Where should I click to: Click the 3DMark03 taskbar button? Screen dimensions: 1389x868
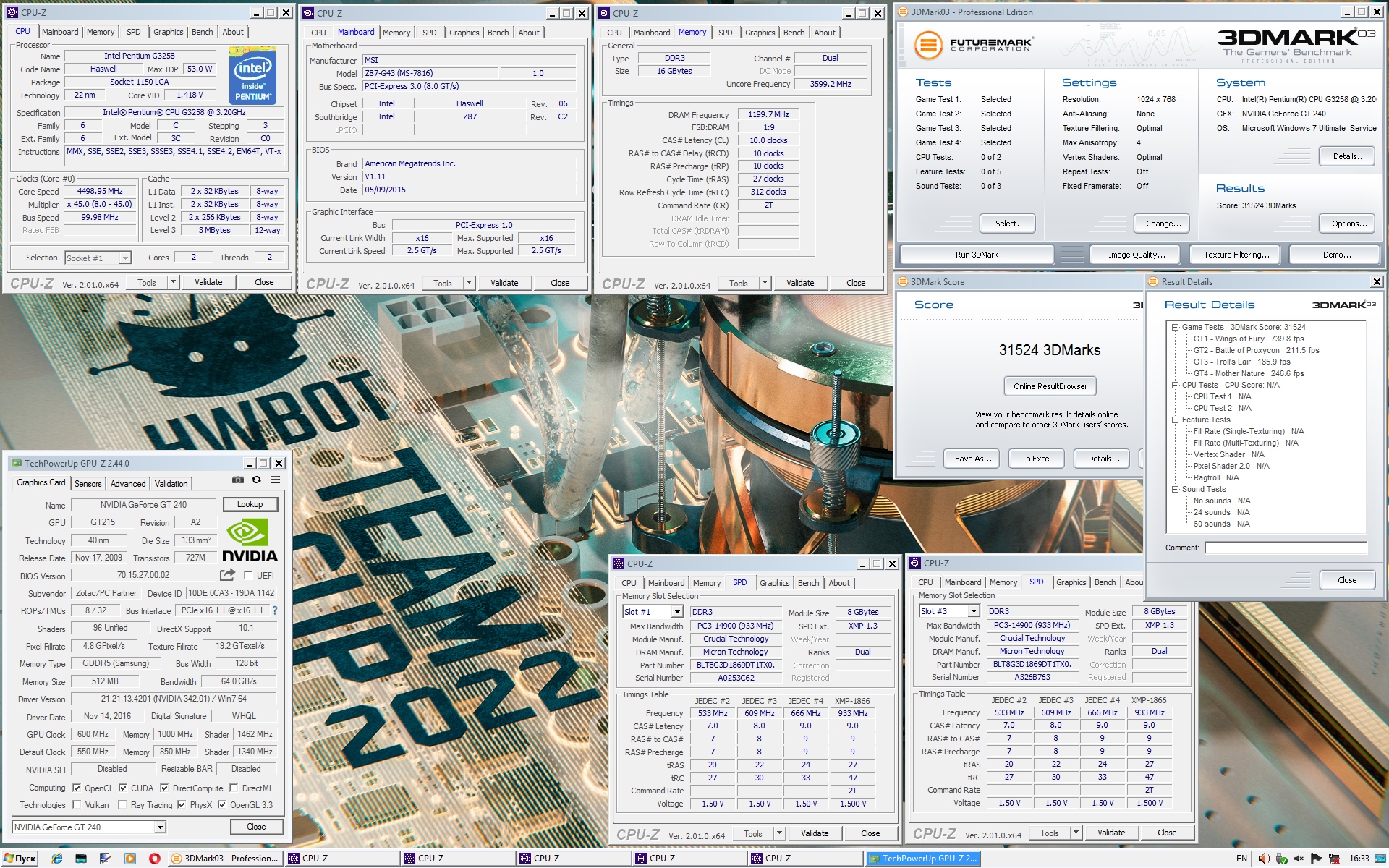click(x=224, y=859)
